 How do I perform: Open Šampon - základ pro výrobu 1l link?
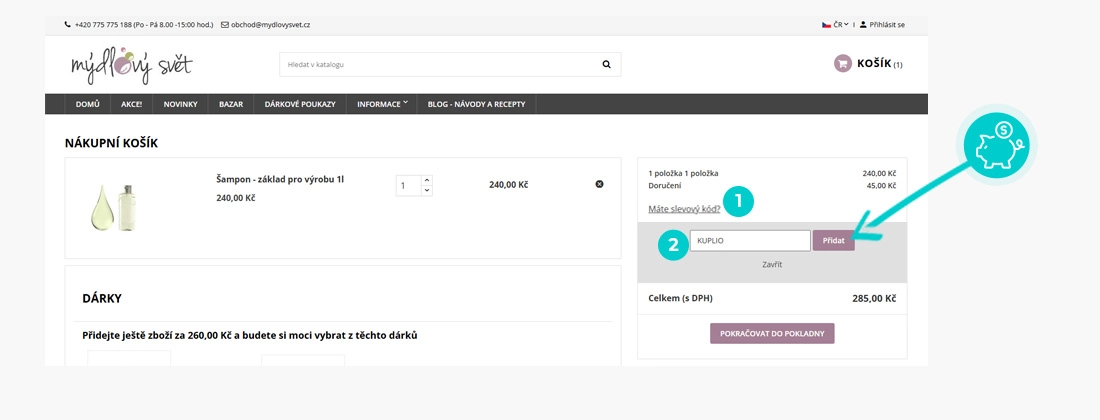pos(280,179)
